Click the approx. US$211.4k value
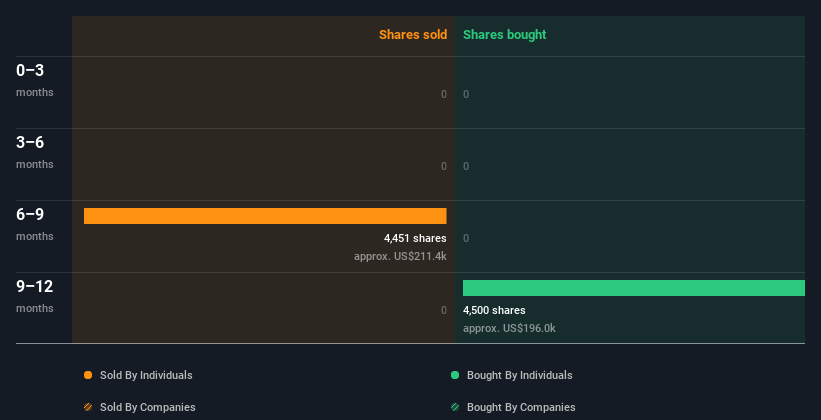The height and width of the screenshot is (420, 821). 400,257
